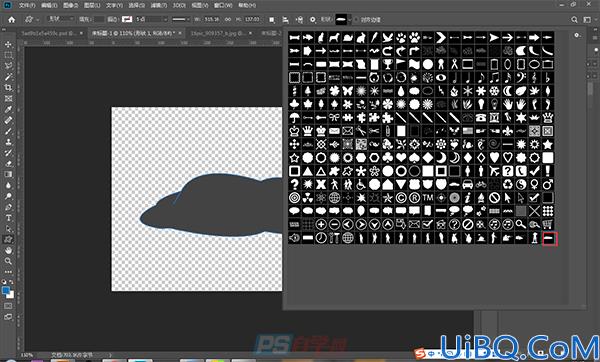The image size is (600, 362).
Task: Choose the clock custom shape
Action: pos(321,238)
